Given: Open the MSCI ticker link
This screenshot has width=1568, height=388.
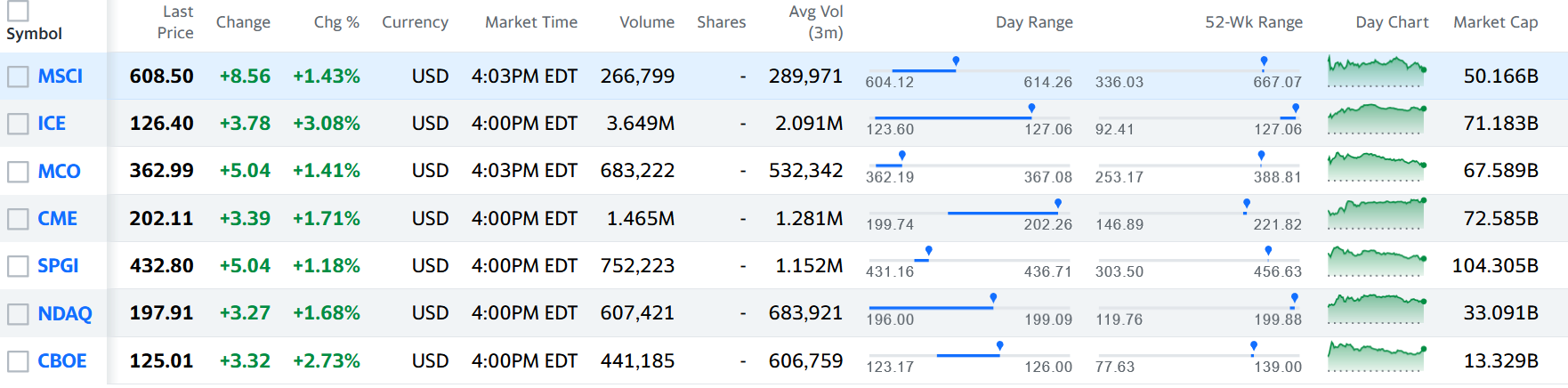Looking at the screenshot, I should 60,77.
